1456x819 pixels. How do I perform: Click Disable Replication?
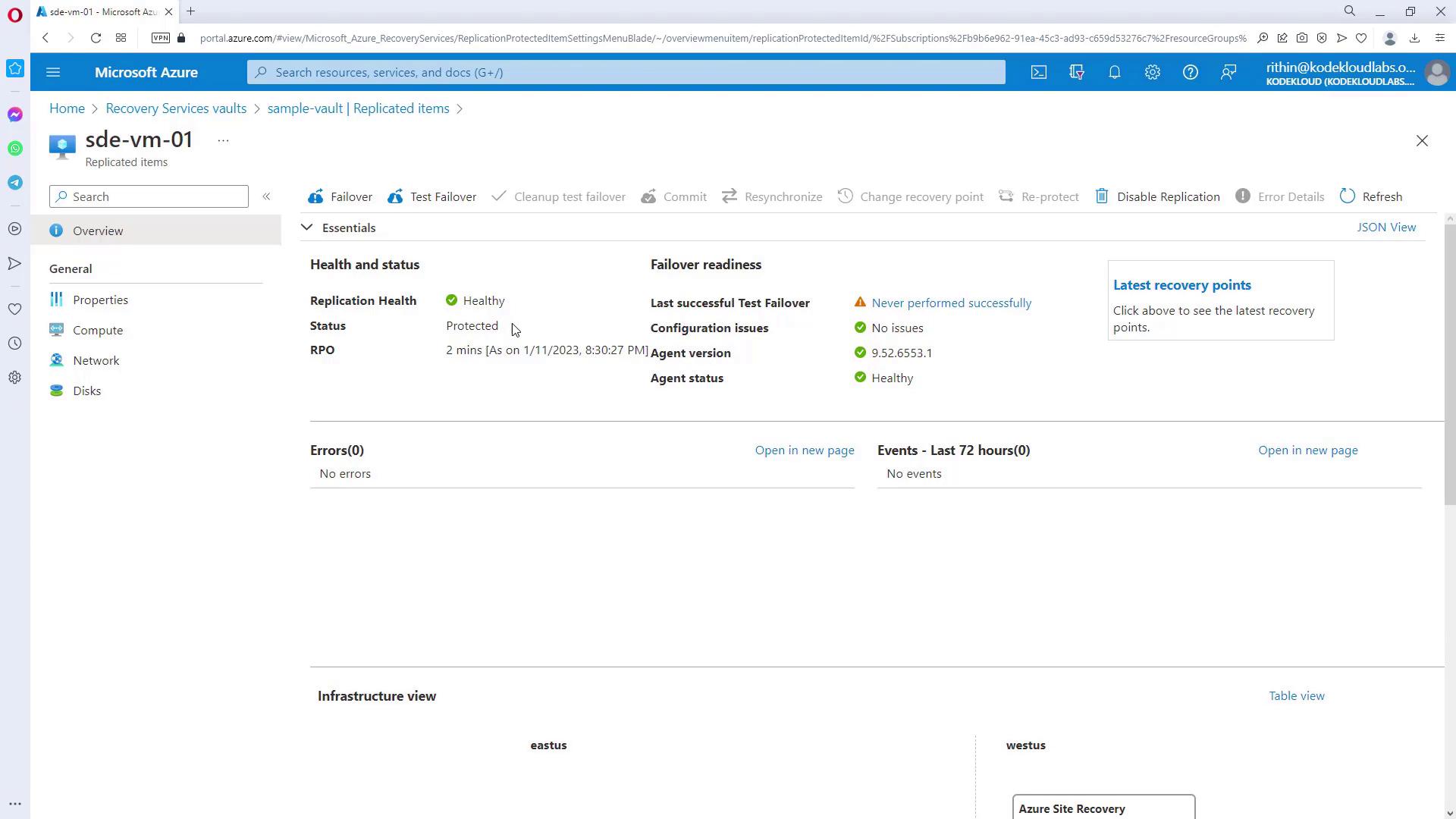coord(1157,196)
